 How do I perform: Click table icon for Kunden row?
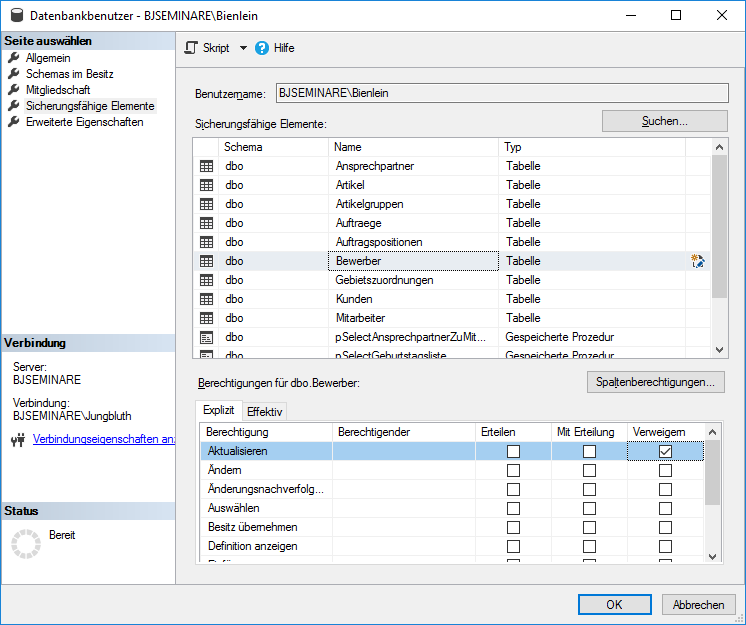[207, 299]
